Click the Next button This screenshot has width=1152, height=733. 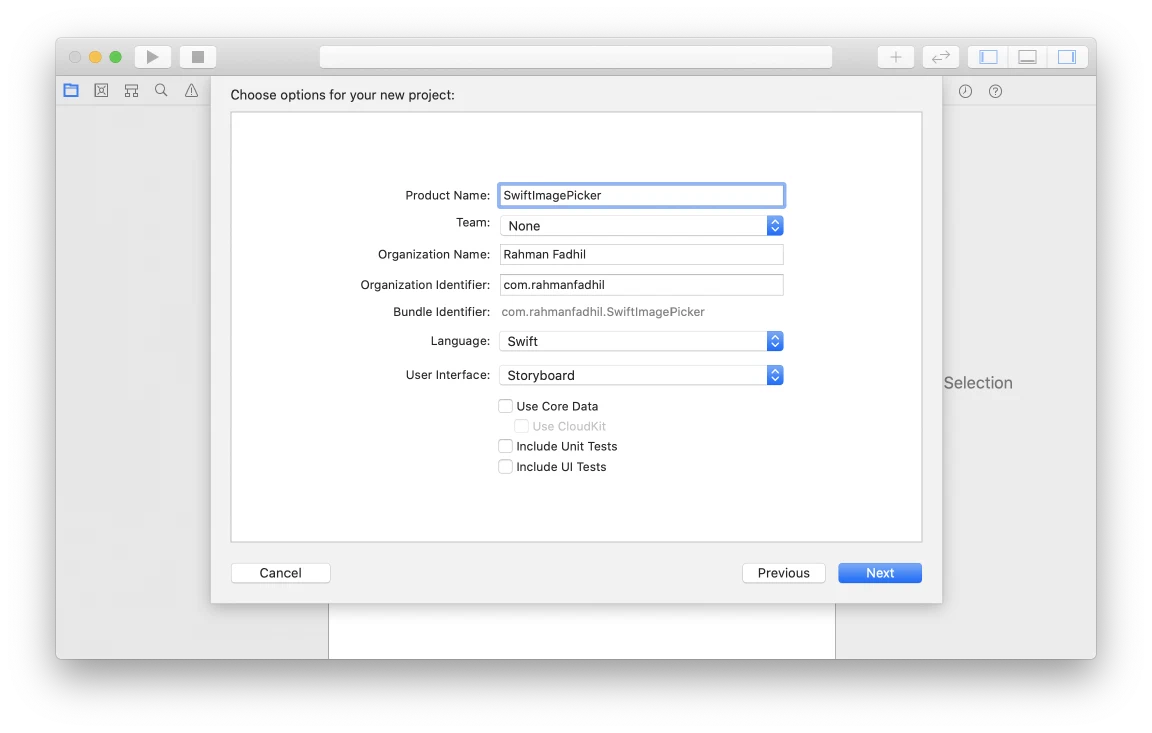coord(880,573)
